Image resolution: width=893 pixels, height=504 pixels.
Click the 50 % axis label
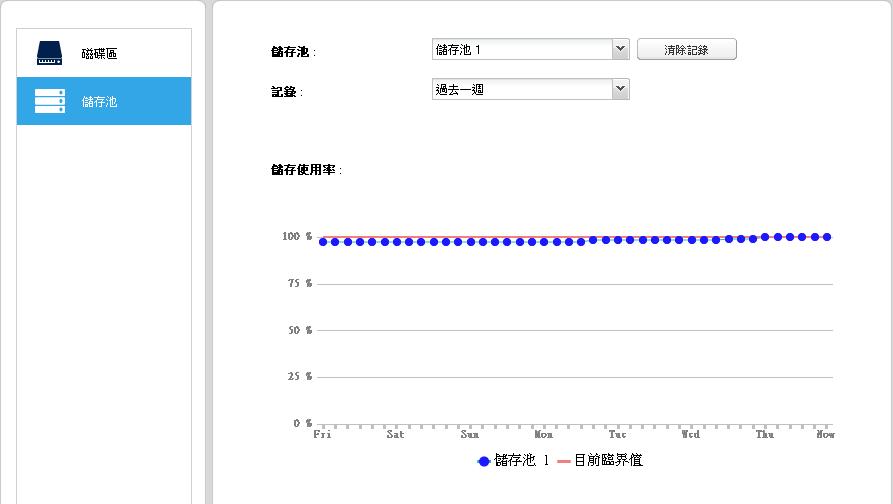(x=300, y=330)
